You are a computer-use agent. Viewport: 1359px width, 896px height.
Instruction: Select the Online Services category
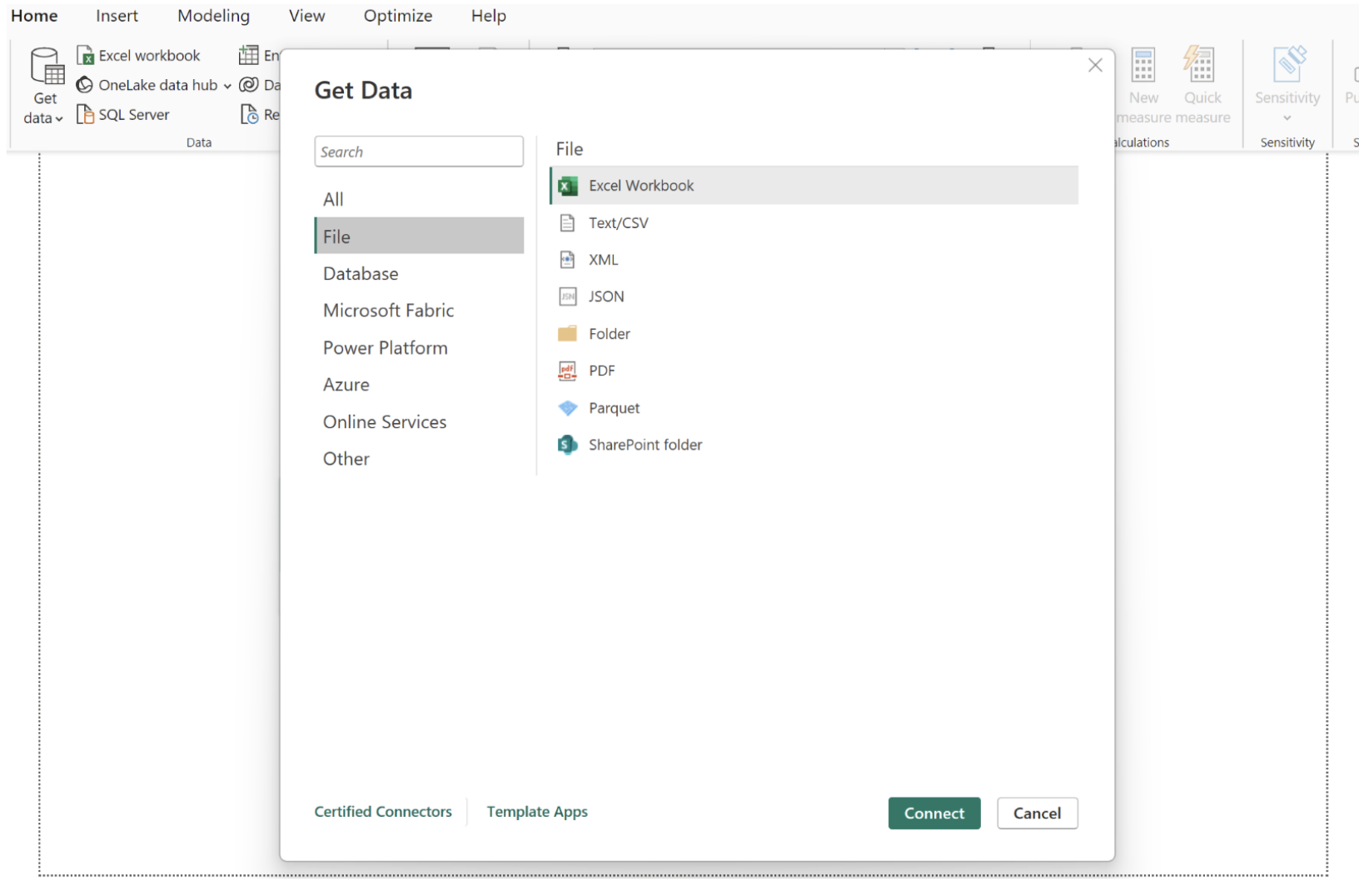coord(385,421)
